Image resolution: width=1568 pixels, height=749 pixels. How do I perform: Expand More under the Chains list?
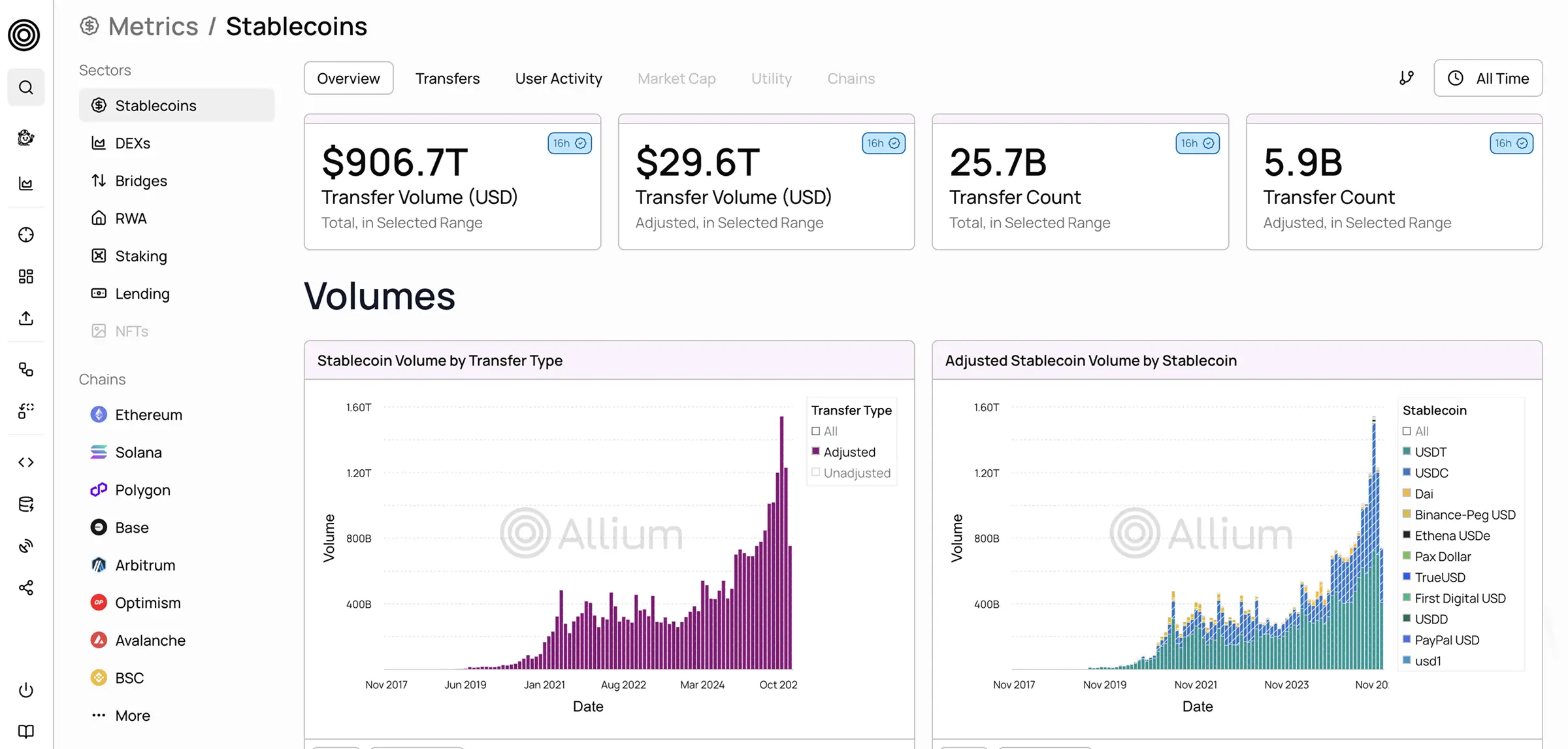point(132,715)
